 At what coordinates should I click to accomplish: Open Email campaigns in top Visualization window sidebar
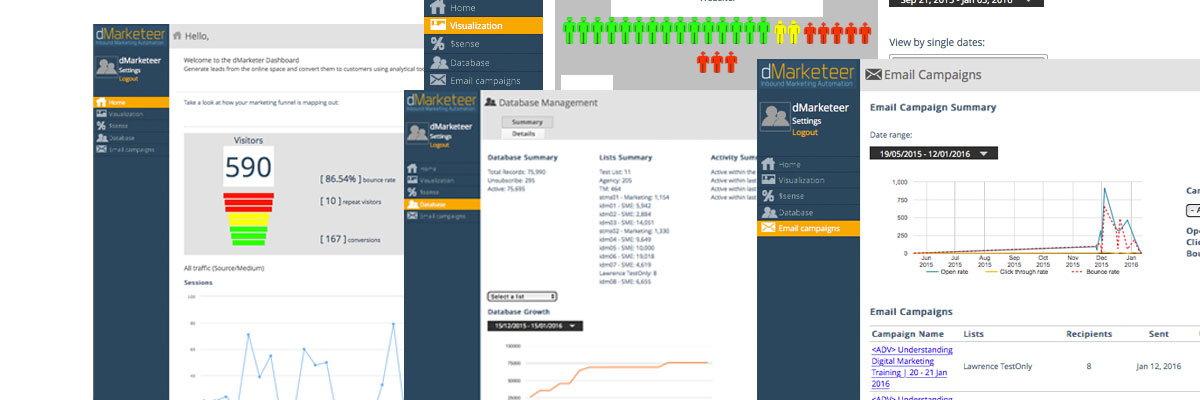pyautogui.click(x=484, y=80)
